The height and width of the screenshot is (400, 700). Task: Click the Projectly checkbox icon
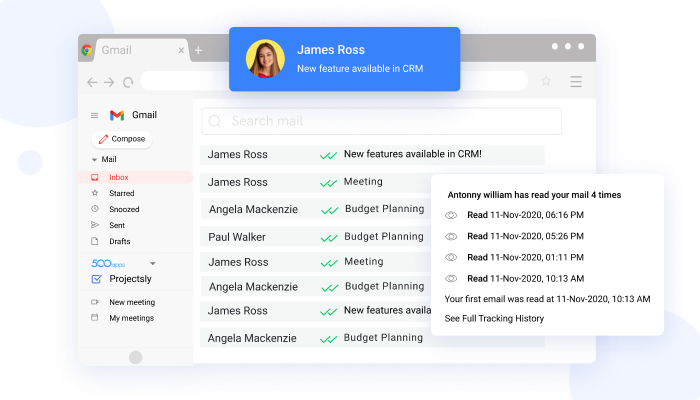tap(96, 279)
